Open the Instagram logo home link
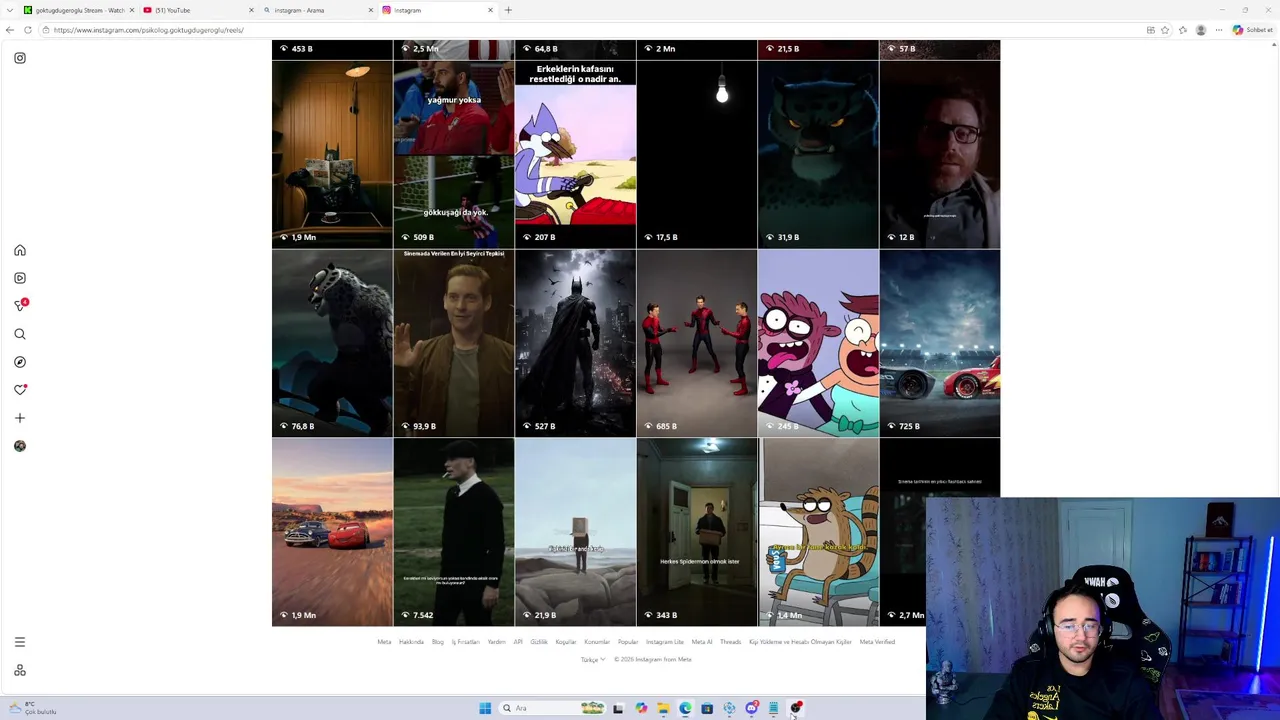The width and height of the screenshot is (1280, 720). pos(20,58)
